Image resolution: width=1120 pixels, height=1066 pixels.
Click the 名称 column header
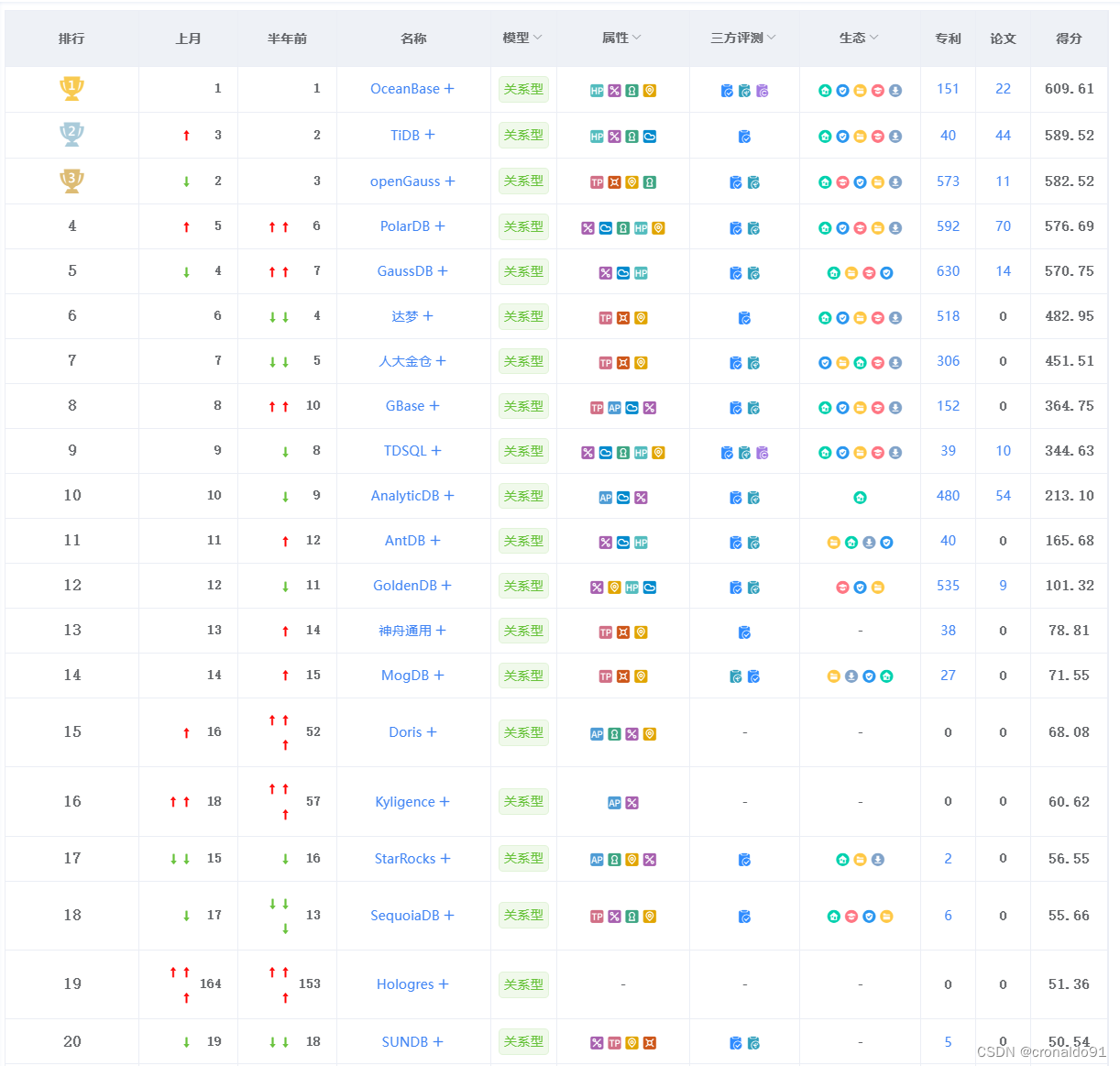(x=413, y=38)
